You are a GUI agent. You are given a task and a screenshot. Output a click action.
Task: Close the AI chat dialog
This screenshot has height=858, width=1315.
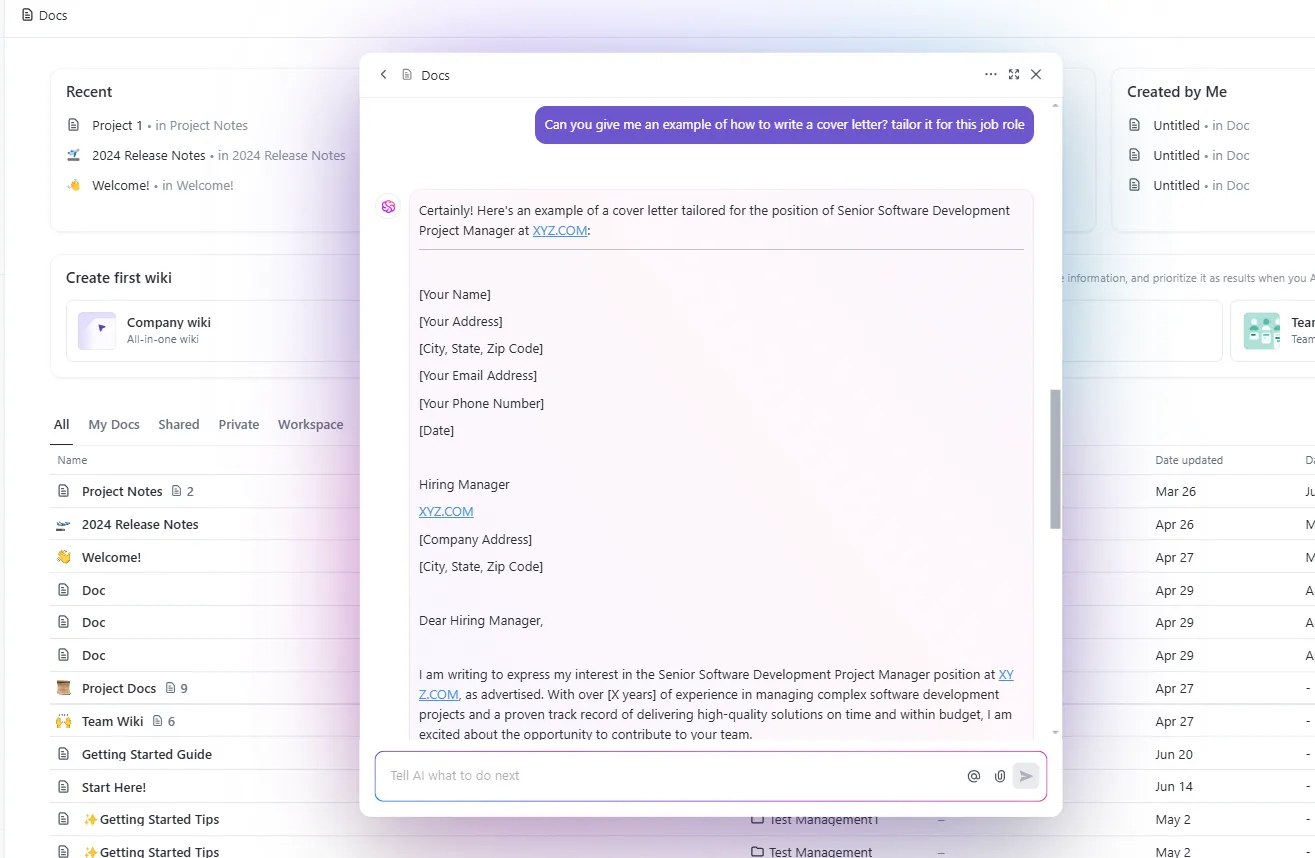pyautogui.click(x=1036, y=75)
